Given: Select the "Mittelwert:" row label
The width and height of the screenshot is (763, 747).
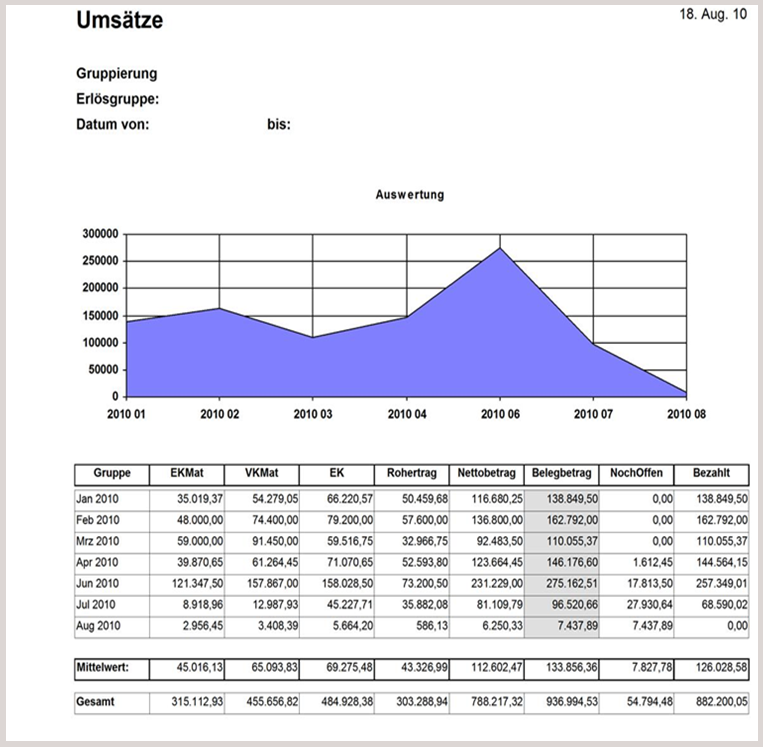Looking at the screenshot, I should click(106, 665).
